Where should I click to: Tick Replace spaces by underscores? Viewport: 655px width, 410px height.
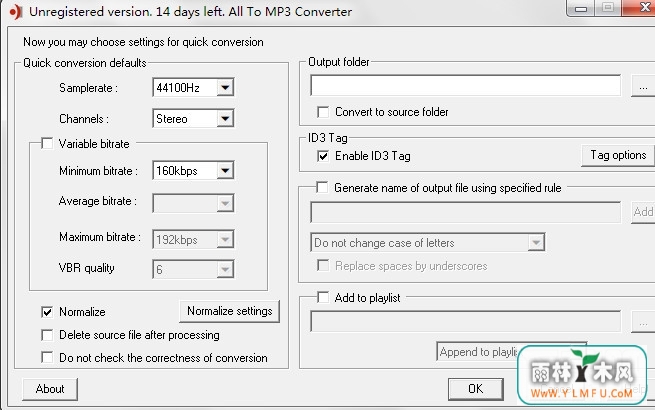tap(323, 266)
